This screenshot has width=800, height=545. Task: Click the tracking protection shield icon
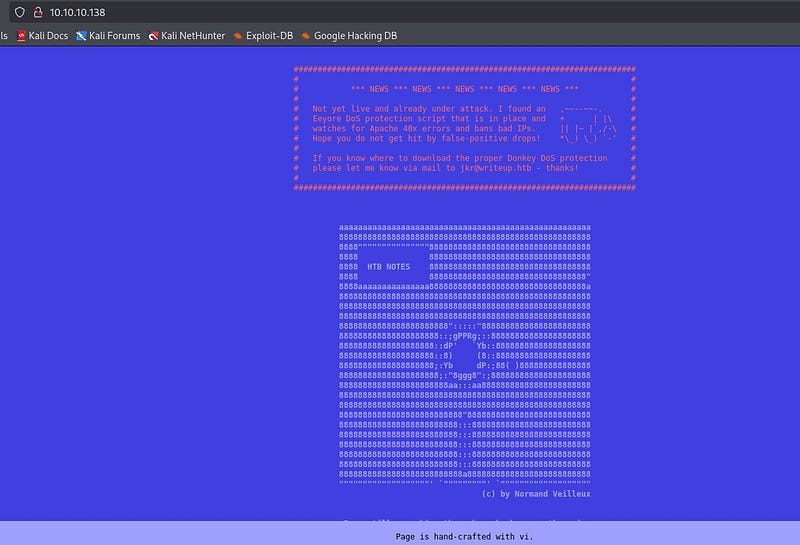19,12
